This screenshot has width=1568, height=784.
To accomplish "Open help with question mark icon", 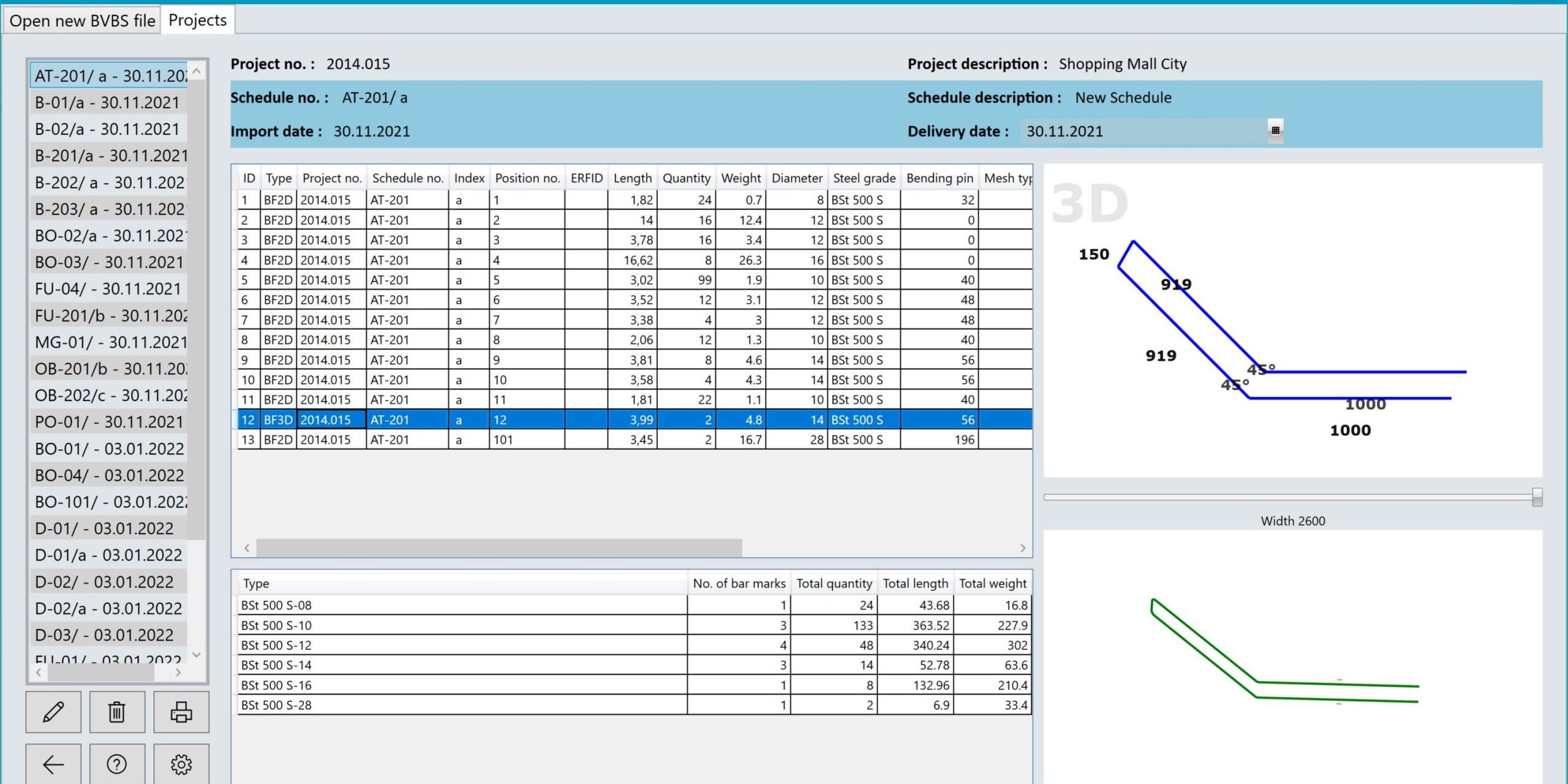I will 117,764.
